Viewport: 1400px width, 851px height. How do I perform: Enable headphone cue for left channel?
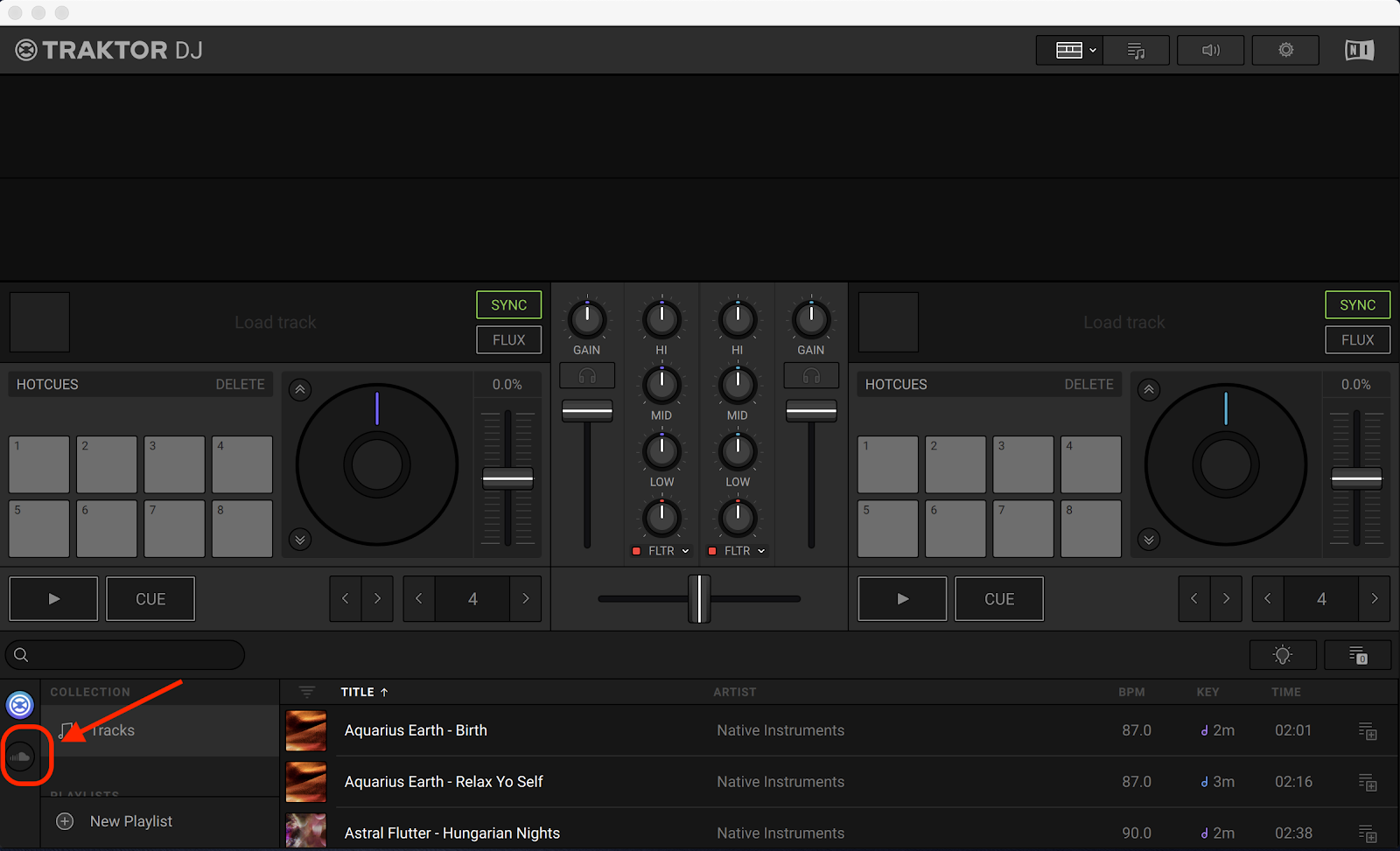587,375
